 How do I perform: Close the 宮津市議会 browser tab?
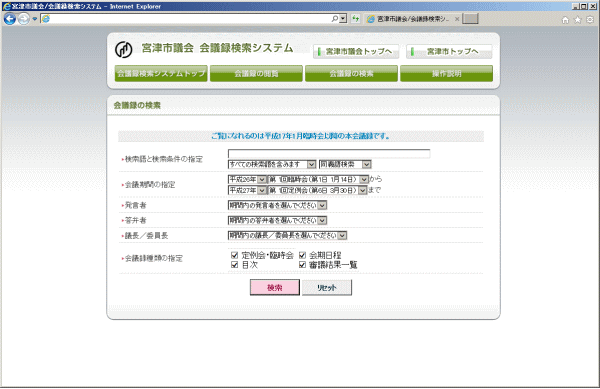(457, 19)
